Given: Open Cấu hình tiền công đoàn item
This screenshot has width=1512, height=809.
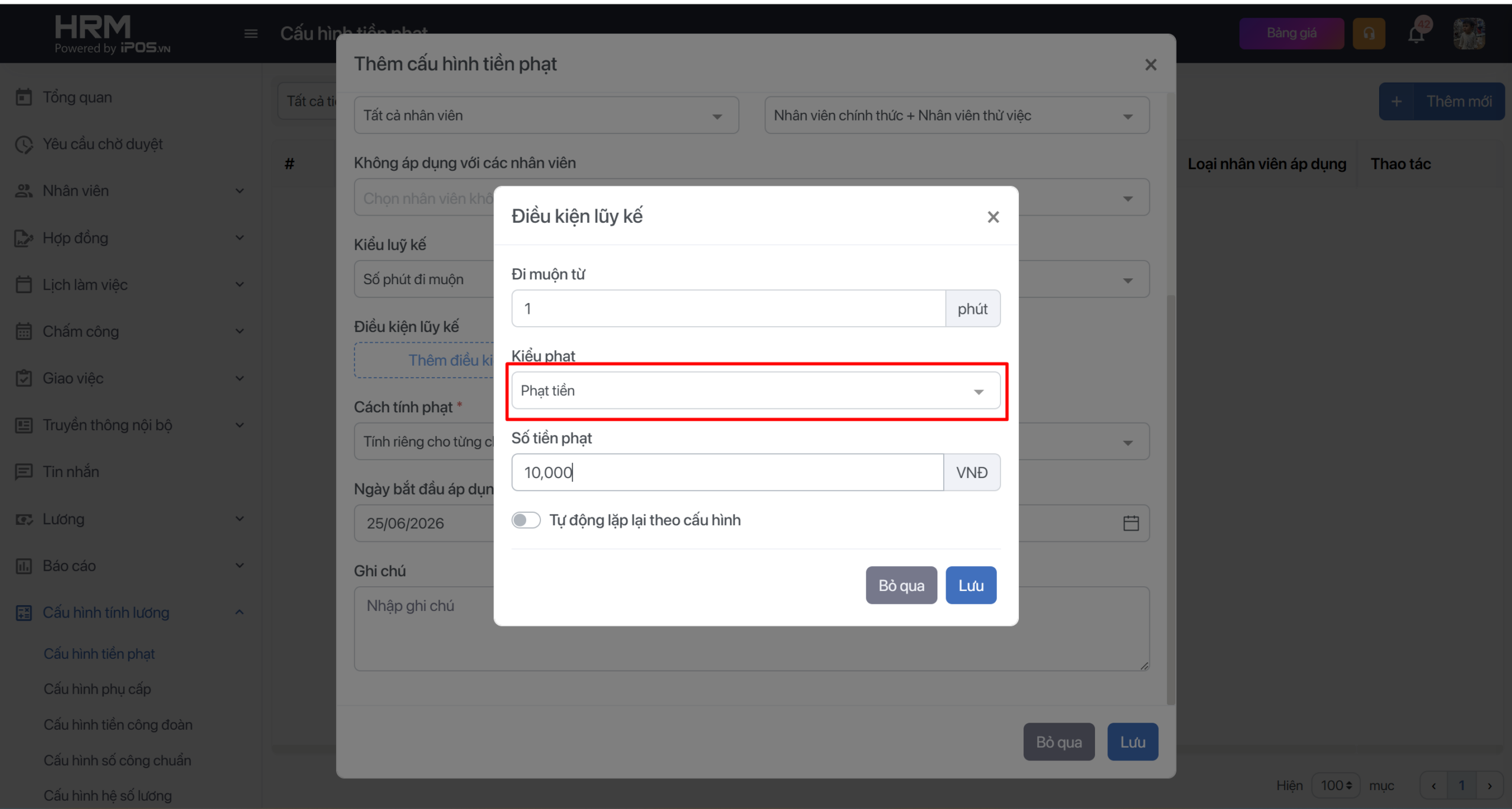Looking at the screenshot, I should 118,724.
